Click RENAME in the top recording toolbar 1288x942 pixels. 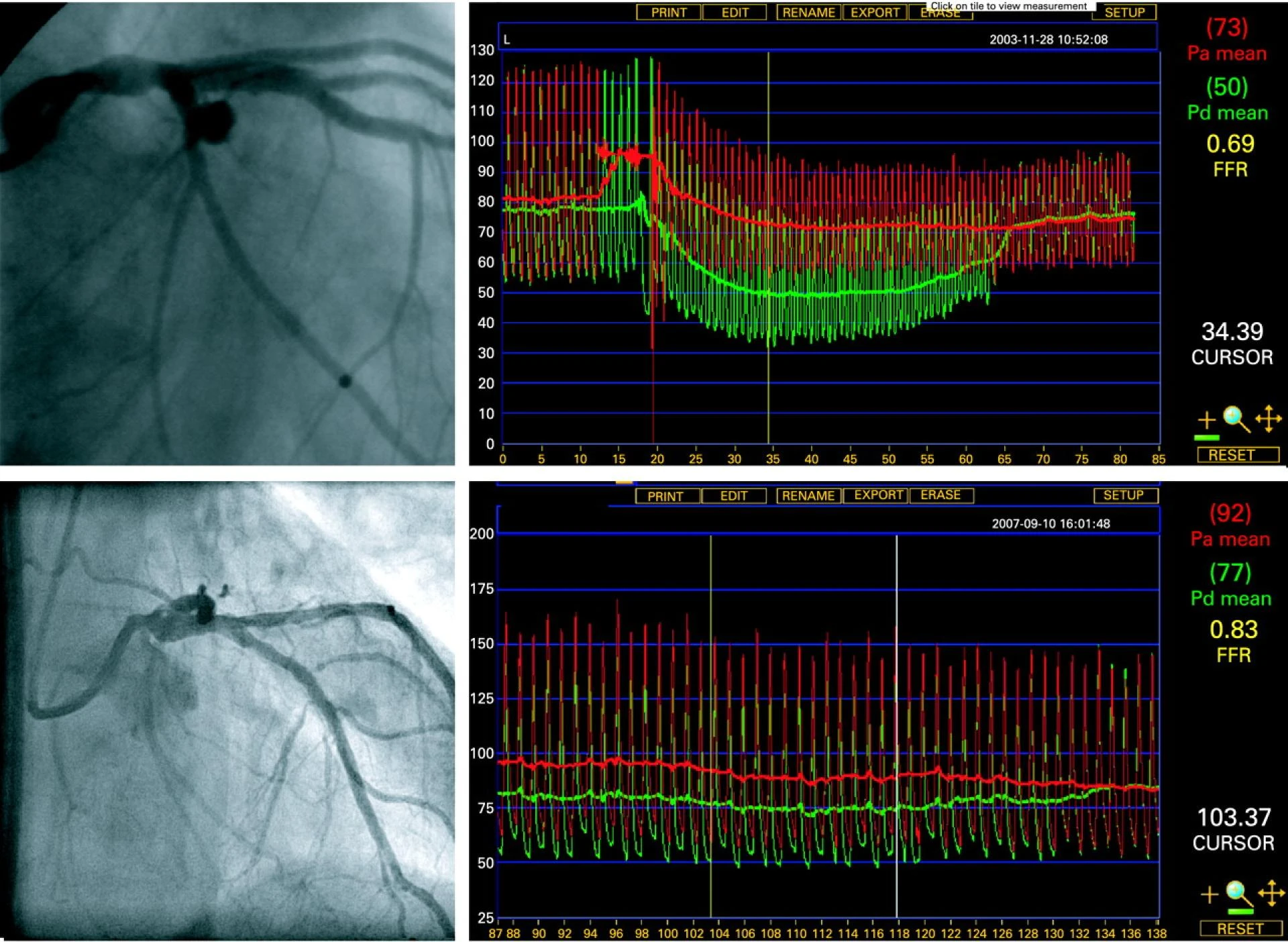coord(808,13)
